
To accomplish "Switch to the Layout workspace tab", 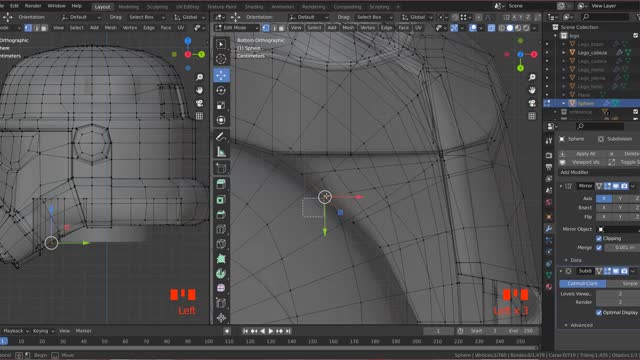I will [102, 7].
